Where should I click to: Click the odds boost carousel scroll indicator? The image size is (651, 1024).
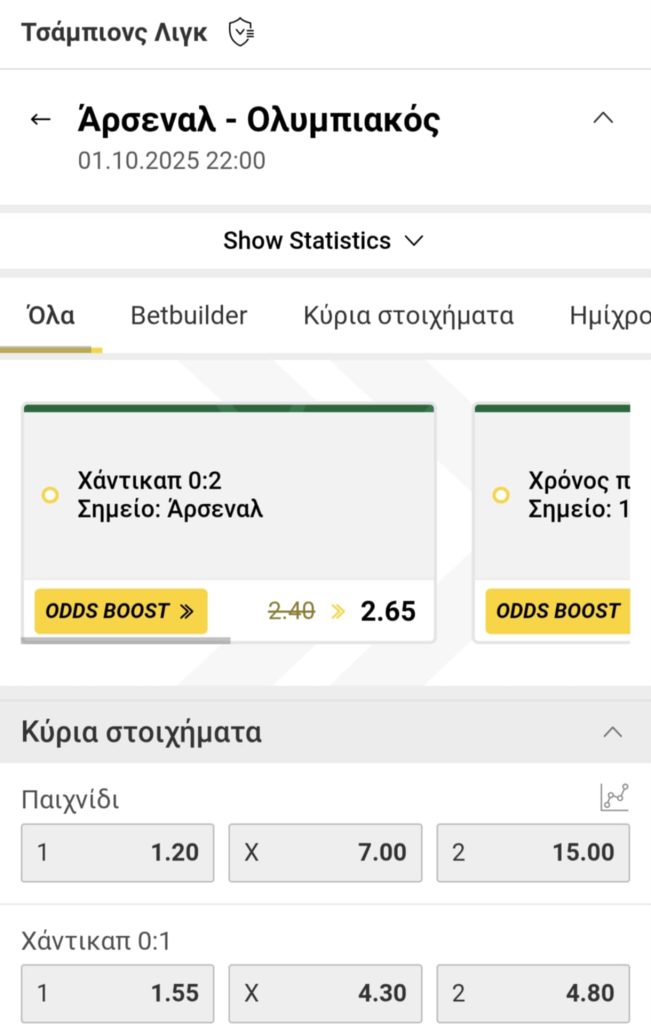[x=126, y=640]
